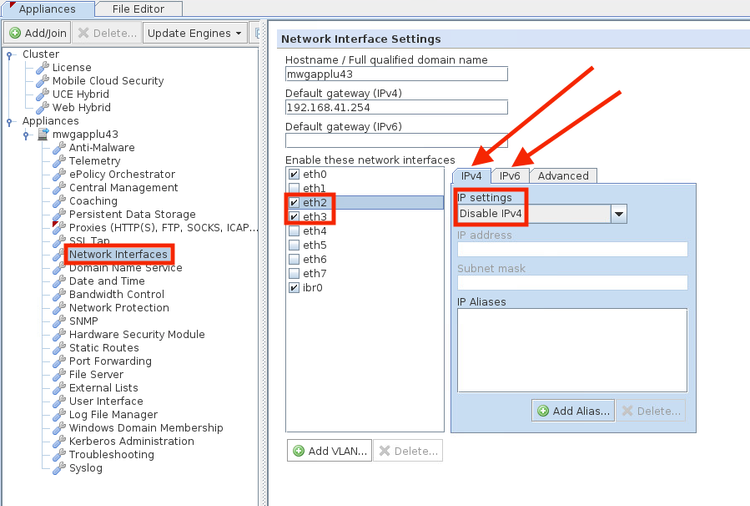Enable the eth5 interface checkbox

[294, 245]
